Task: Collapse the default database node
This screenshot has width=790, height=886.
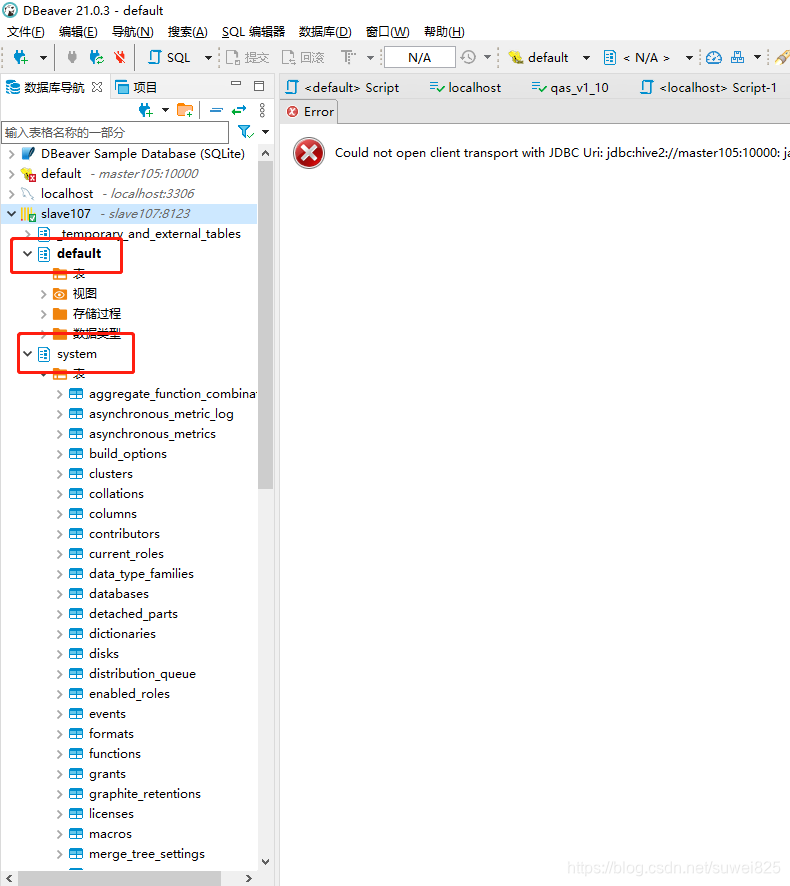Action: pyautogui.click(x=27, y=254)
